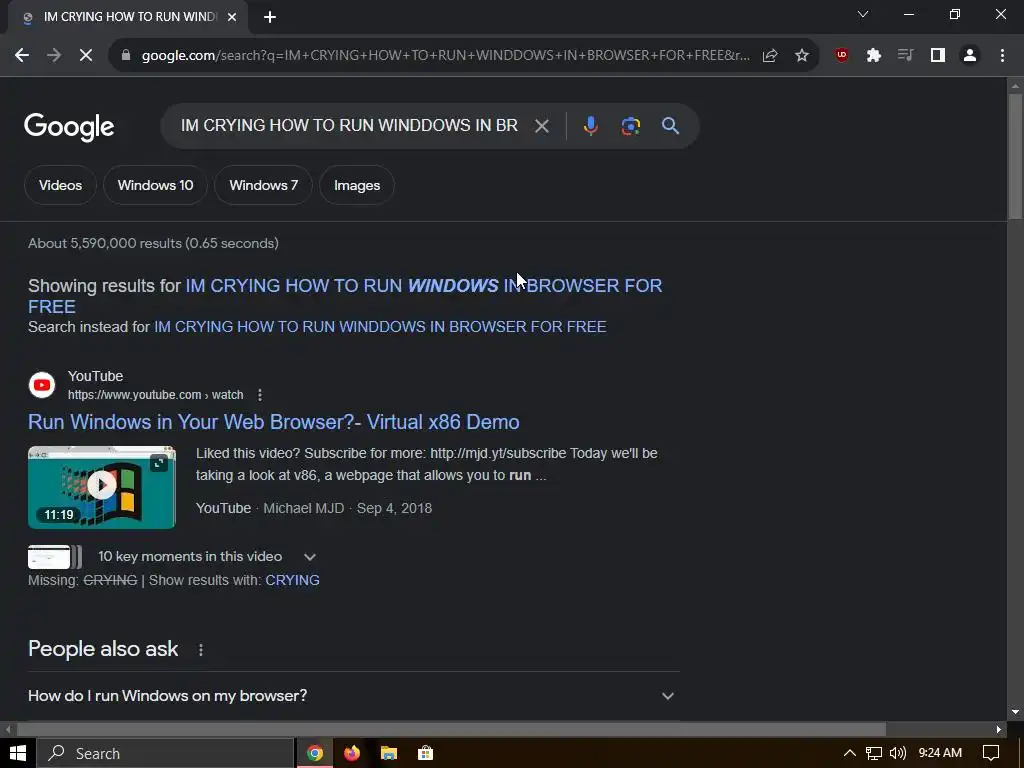
Task: Open corrected search with WINDOWS spelling
Action: (x=345, y=295)
